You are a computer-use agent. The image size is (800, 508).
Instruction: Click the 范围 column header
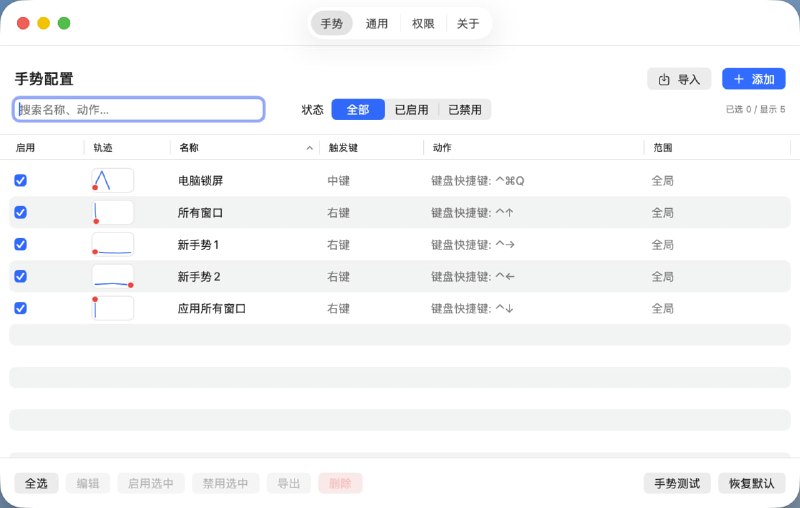tap(663, 147)
